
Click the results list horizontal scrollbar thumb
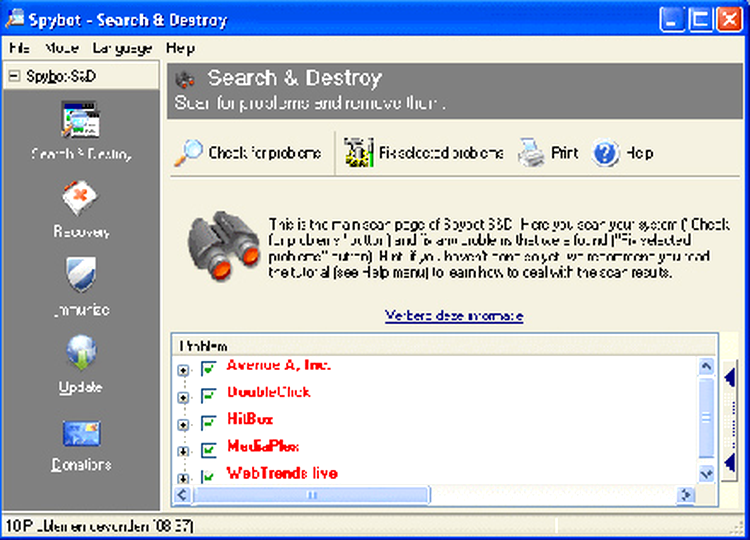311,495
